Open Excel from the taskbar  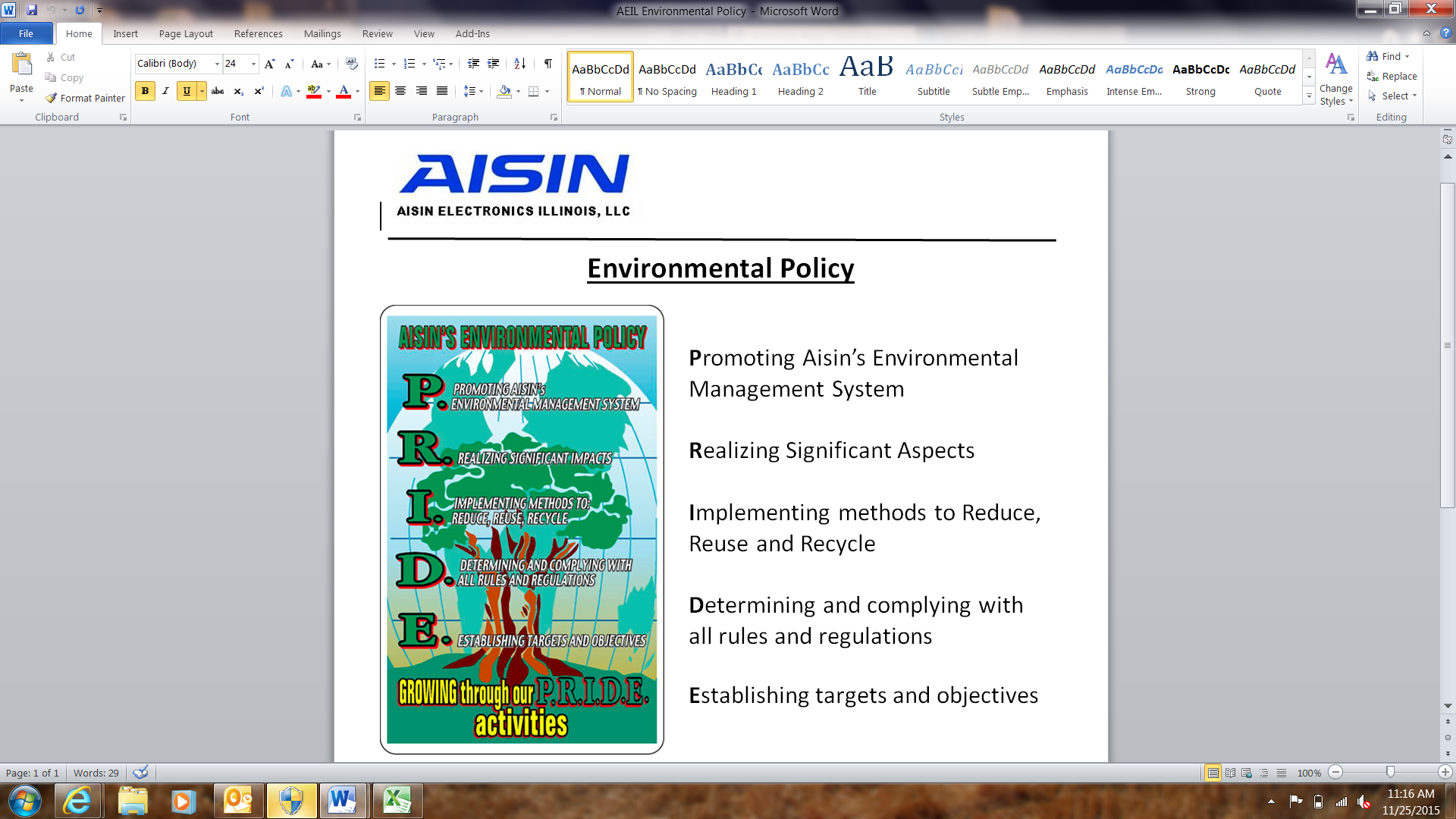(397, 801)
